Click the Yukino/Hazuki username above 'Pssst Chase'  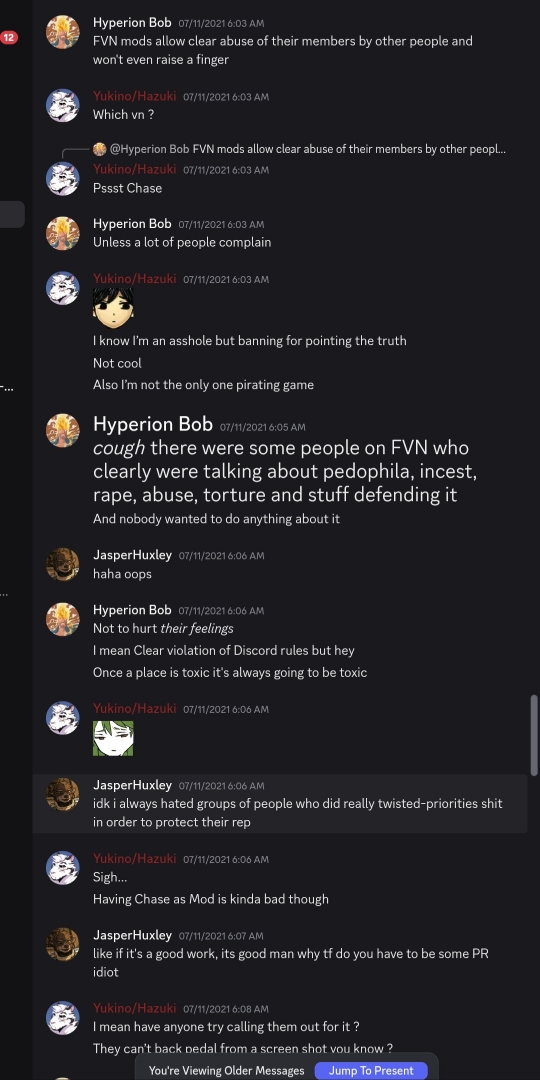pos(134,169)
